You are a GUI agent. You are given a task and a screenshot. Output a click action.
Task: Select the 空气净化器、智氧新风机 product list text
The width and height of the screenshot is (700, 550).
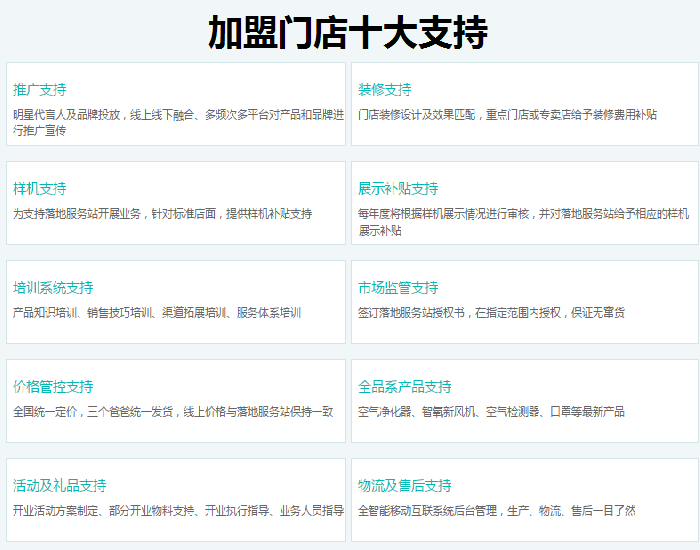coord(491,412)
